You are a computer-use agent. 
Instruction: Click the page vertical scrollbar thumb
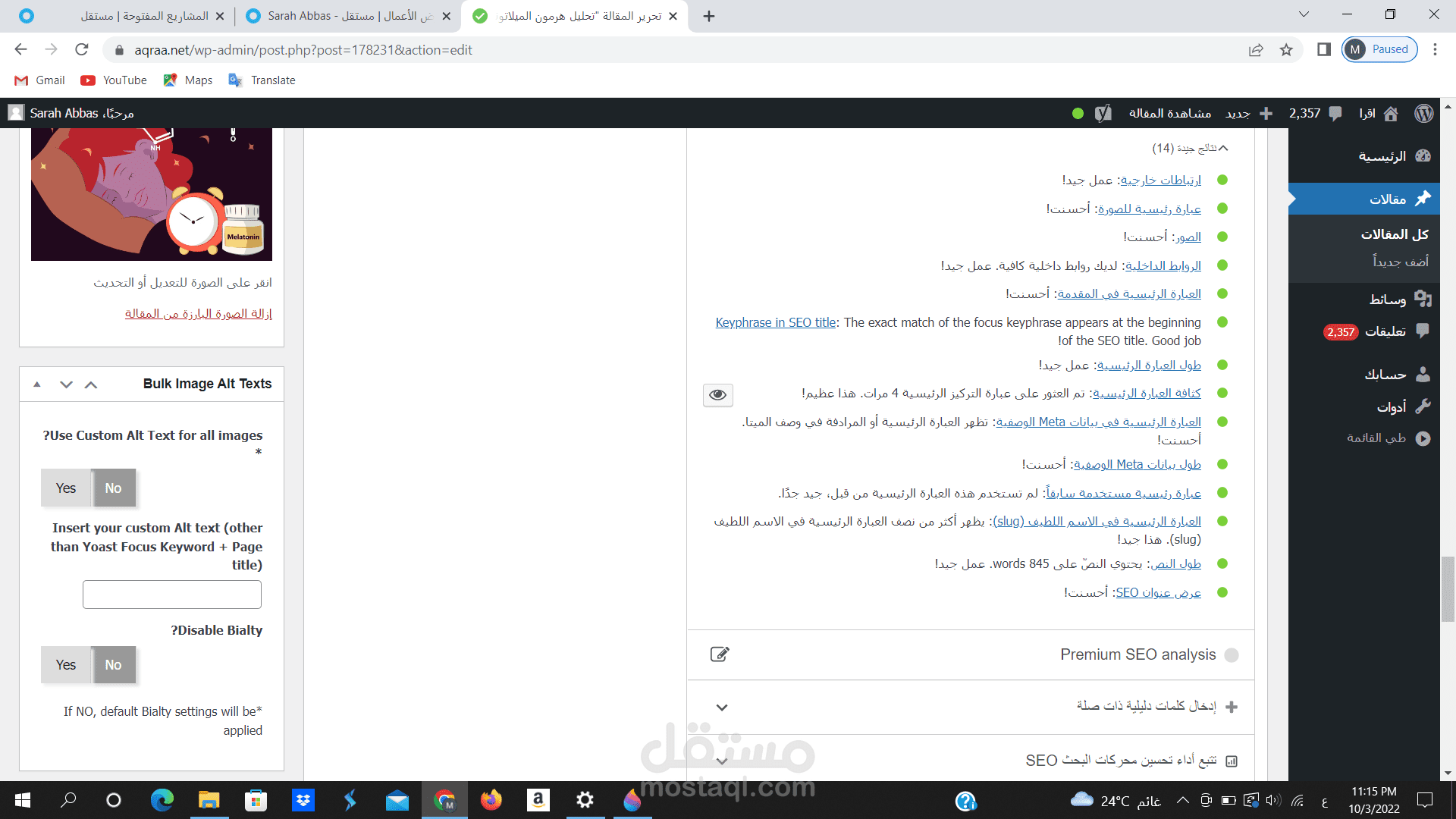[x=1448, y=588]
